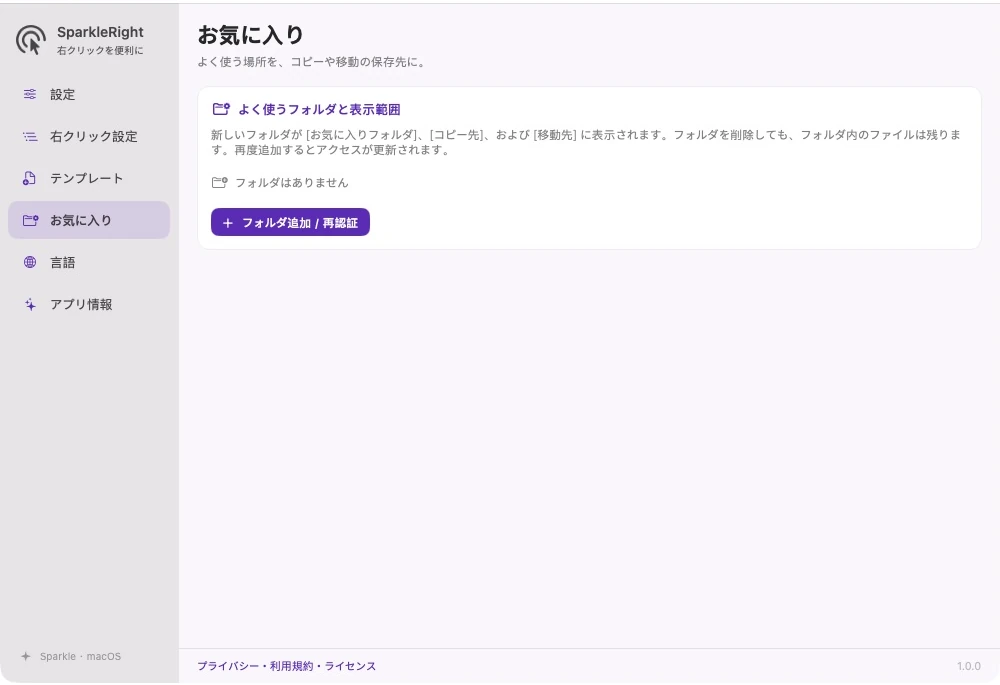This screenshot has height=685, width=1000.
Task: Click the document icon beside テンプレート
Action: (29, 179)
